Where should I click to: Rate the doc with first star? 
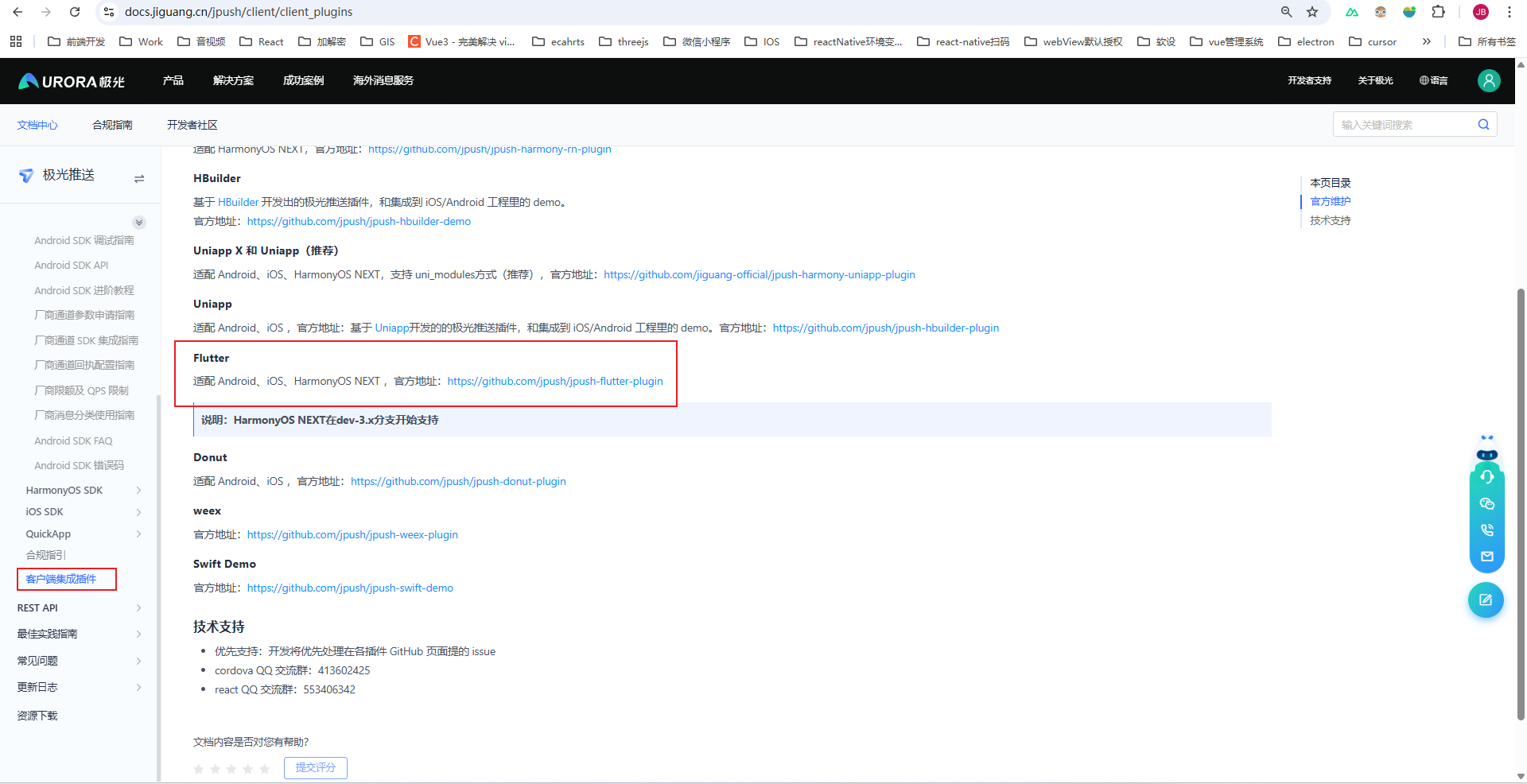199,769
